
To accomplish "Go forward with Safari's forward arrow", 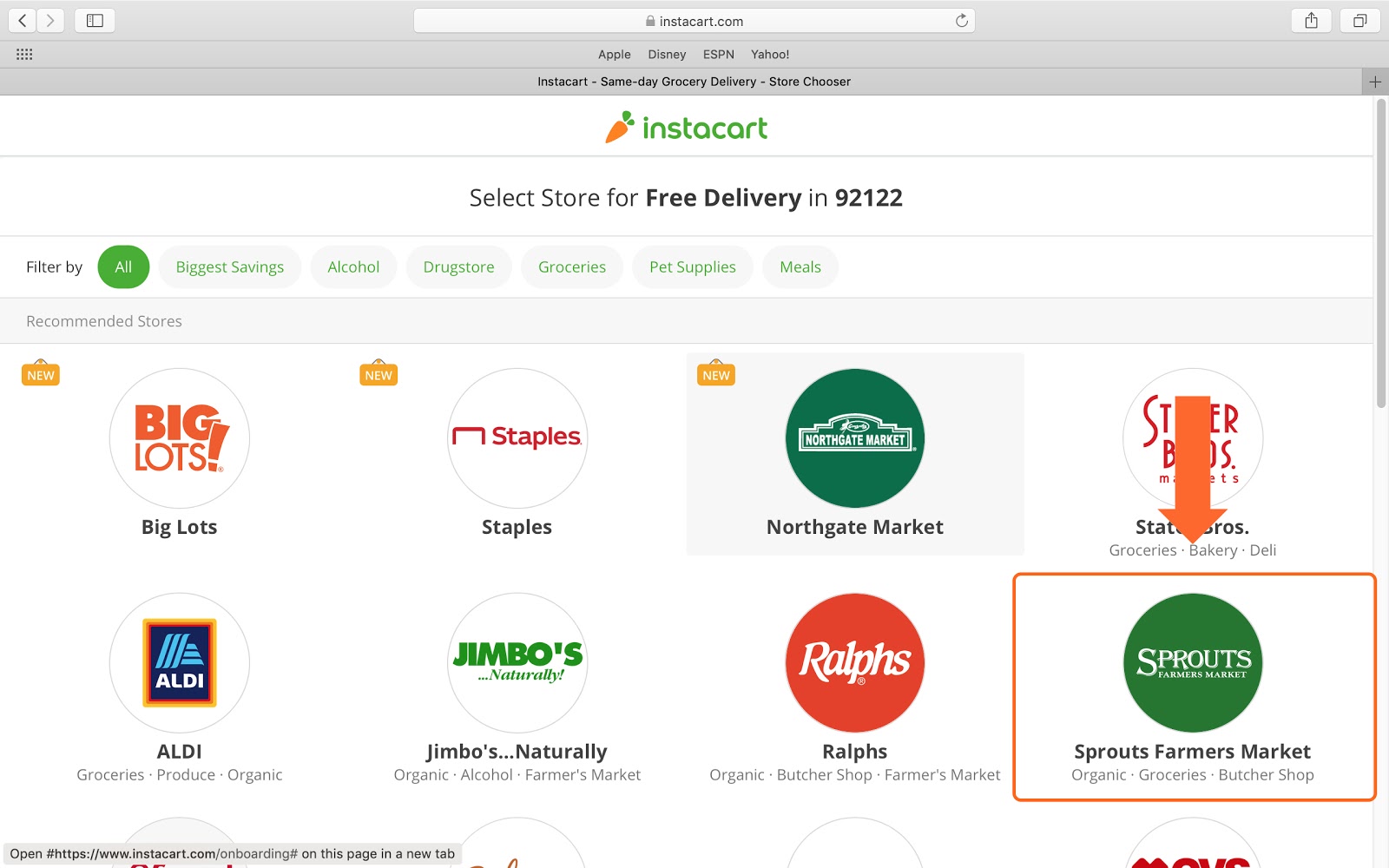I will [50, 21].
